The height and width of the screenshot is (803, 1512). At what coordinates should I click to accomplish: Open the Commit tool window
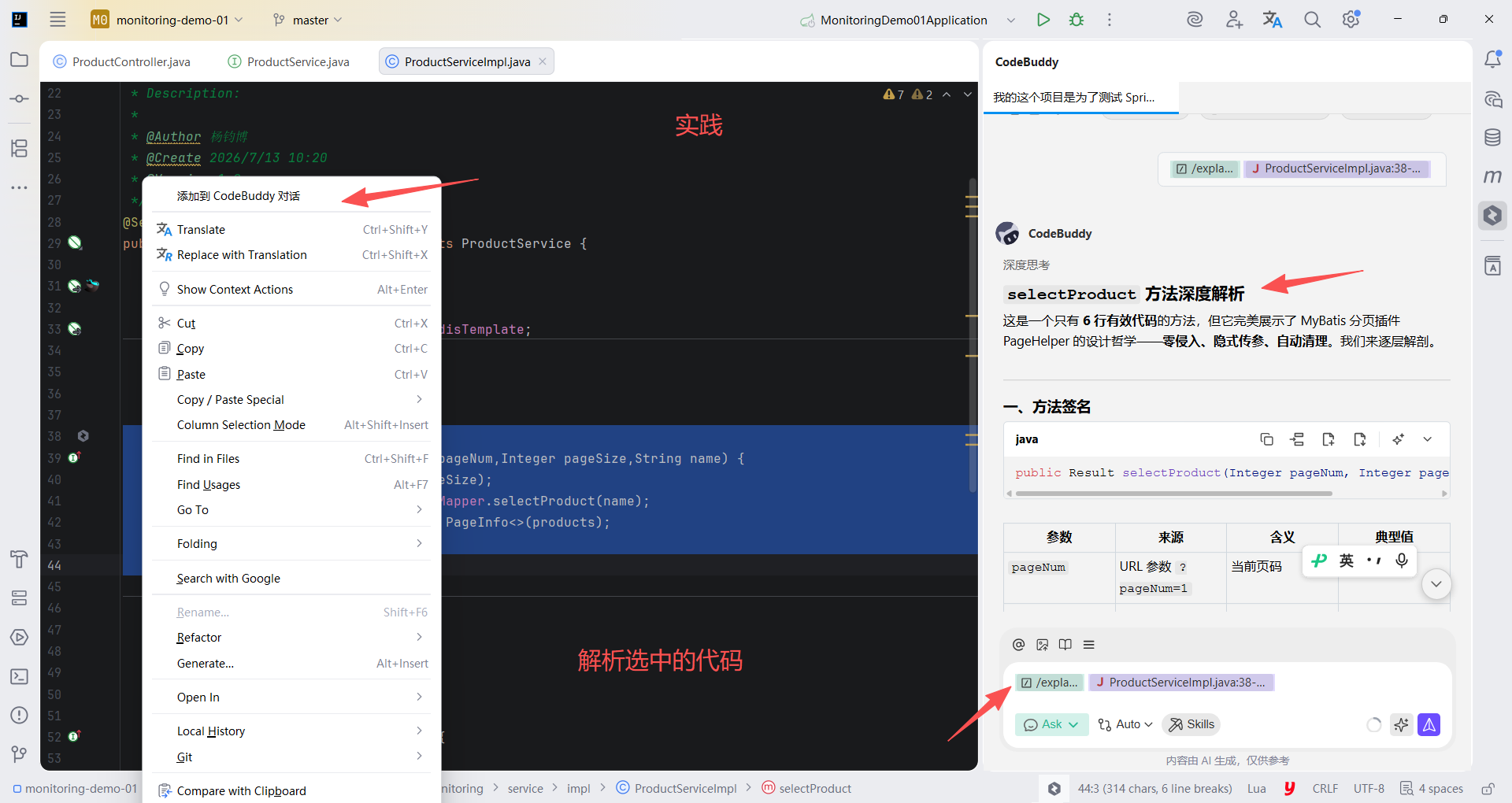pos(20,99)
